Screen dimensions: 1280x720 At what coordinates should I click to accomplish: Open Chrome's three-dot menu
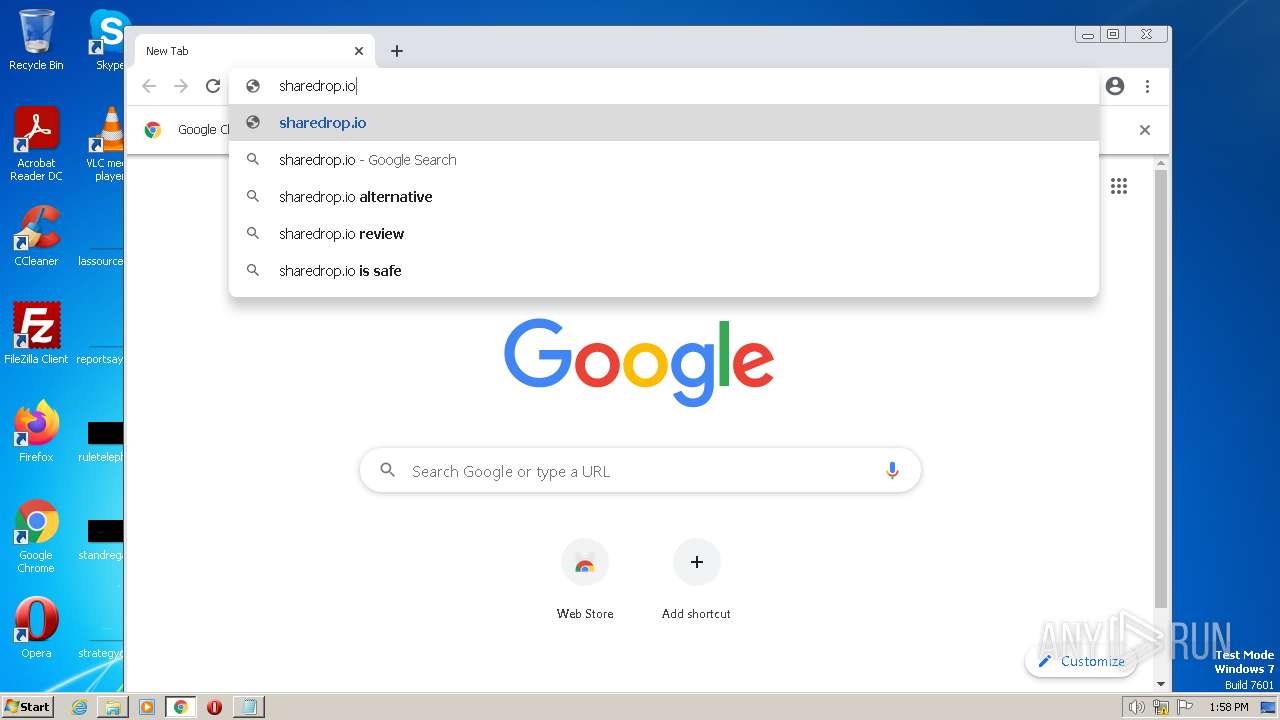pyautogui.click(x=1147, y=86)
